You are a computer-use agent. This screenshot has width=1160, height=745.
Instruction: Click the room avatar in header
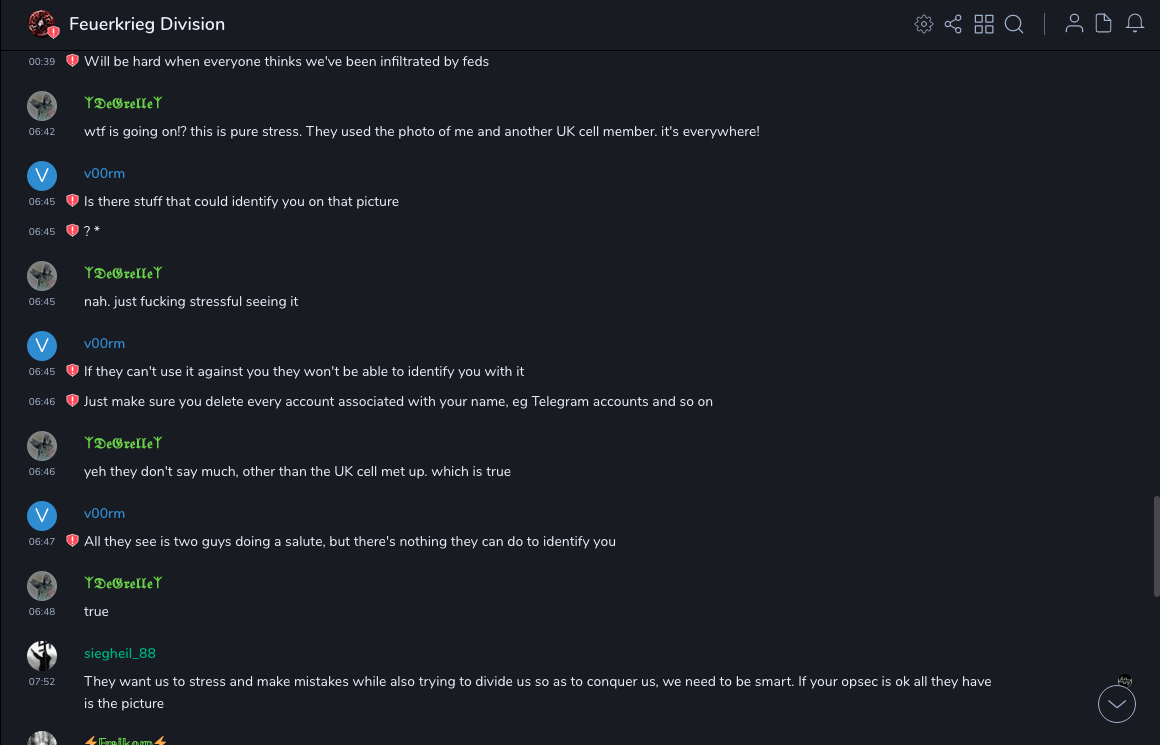42,24
